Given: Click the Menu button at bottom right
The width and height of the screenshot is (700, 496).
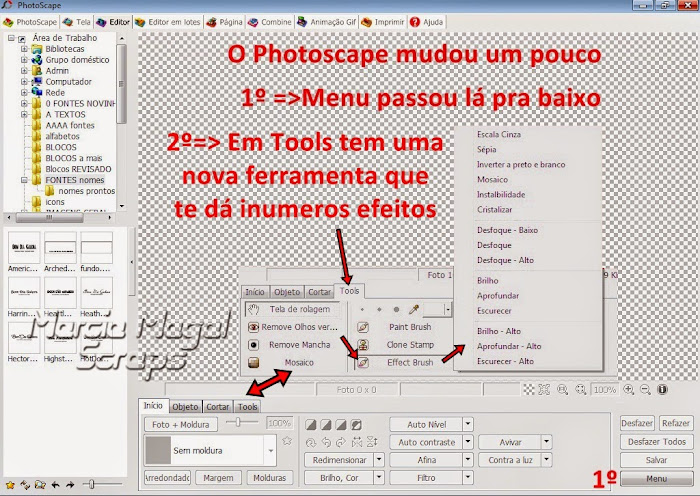Looking at the screenshot, I should (657, 479).
